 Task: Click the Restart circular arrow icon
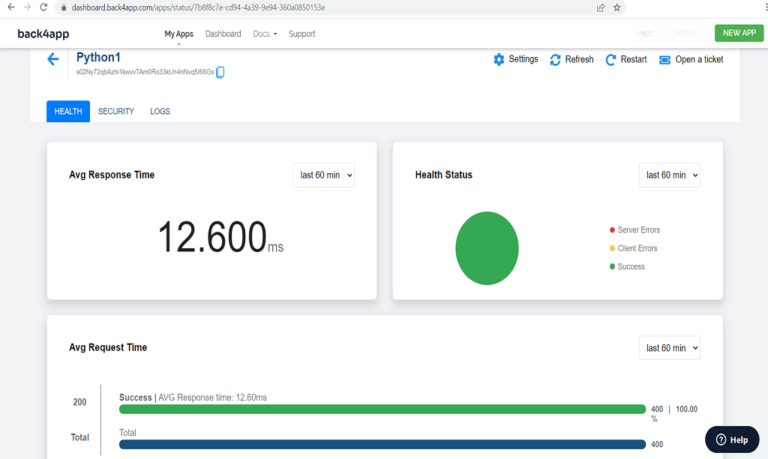pos(611,60)
